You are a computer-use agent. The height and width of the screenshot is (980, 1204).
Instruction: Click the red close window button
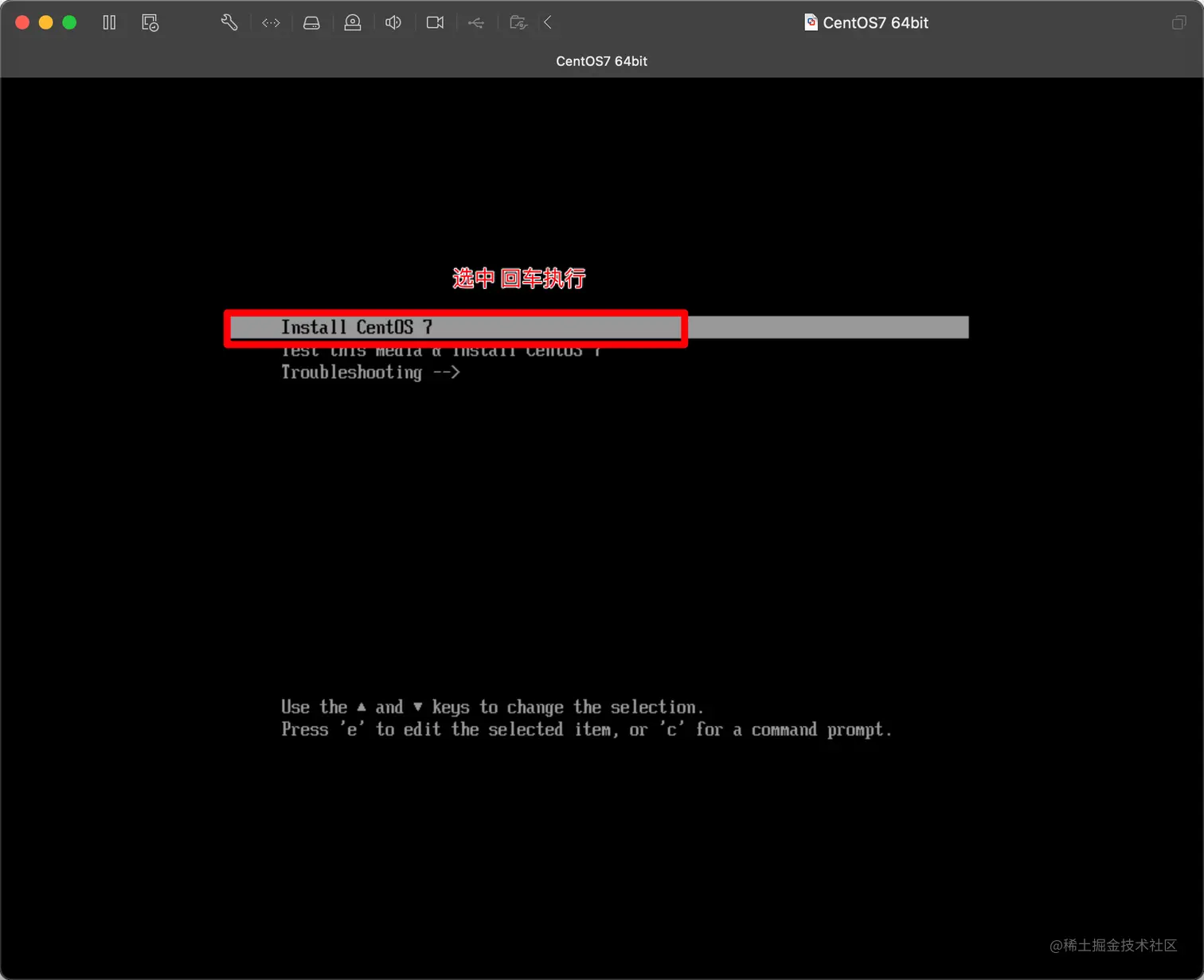pos(22,22)
